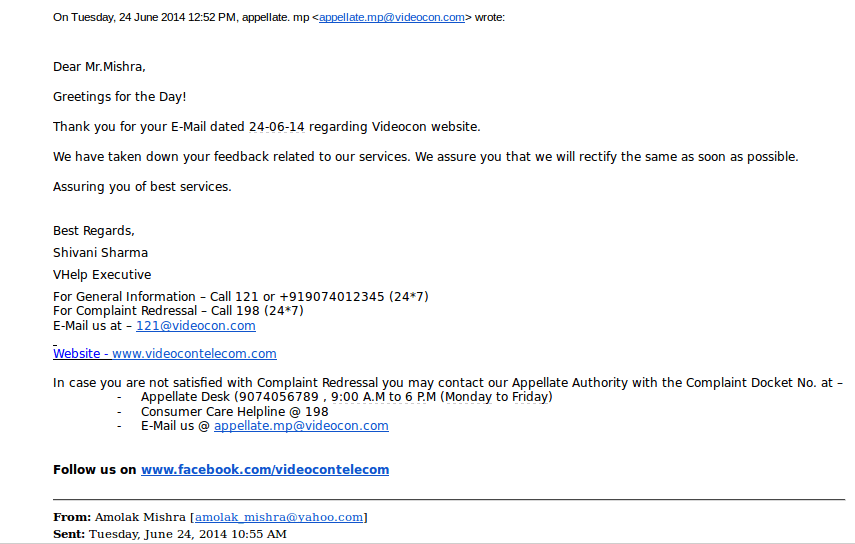Click the Sent: Tuesday, June 24, 2014 line
Image resolution: width=855 pixels, height=544 pixels.
170,534
